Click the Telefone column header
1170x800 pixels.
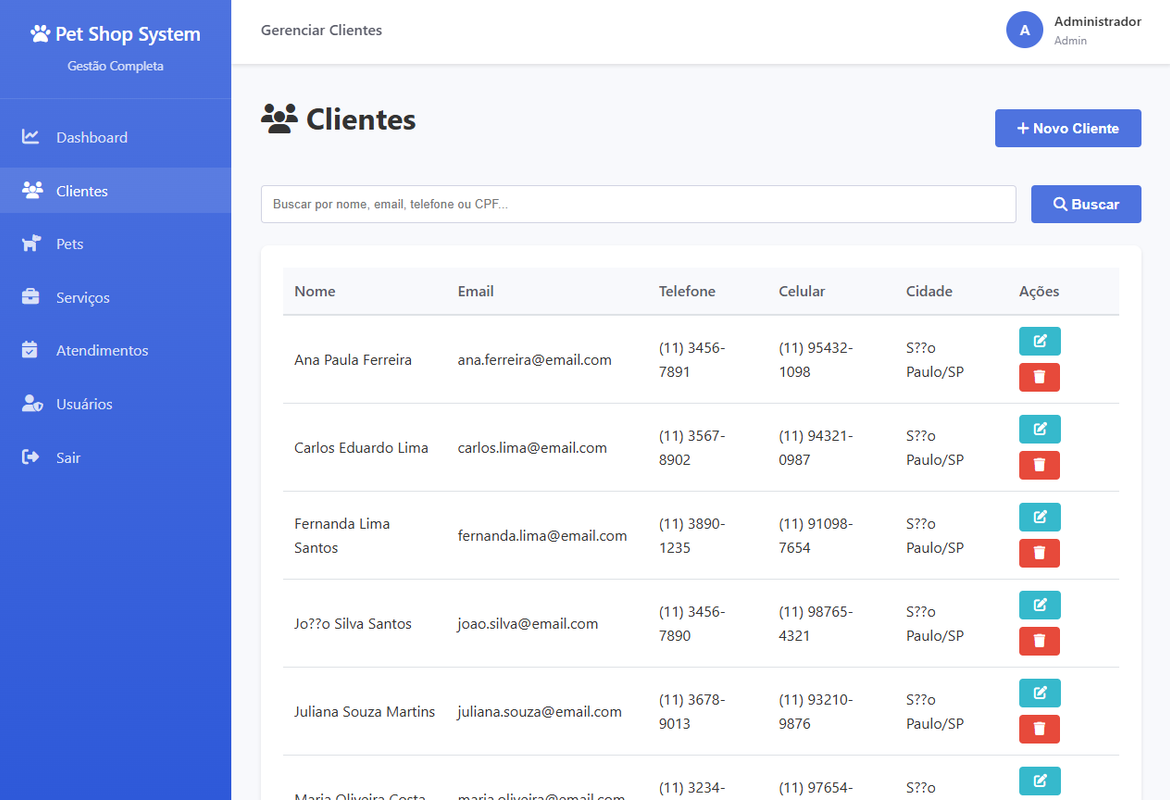tap(686, 291)
